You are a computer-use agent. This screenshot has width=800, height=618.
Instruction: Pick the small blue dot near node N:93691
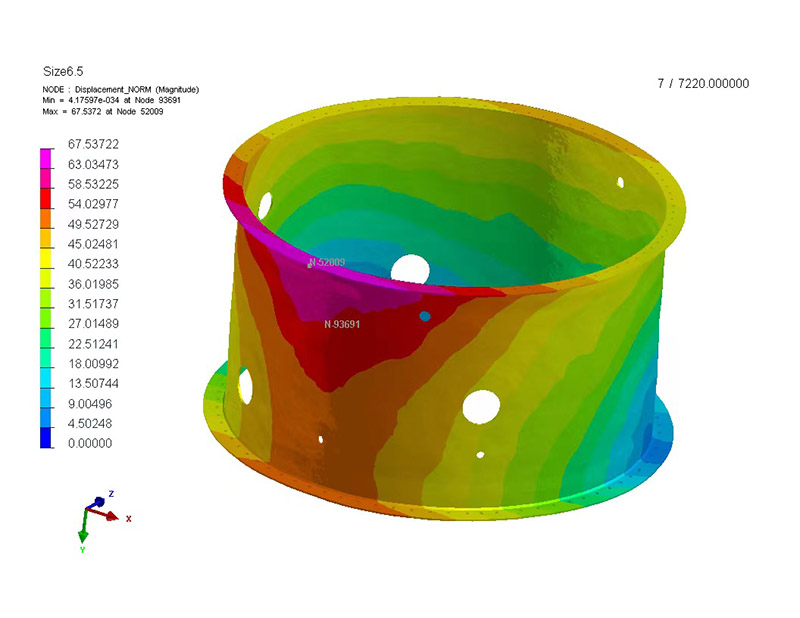425,316
